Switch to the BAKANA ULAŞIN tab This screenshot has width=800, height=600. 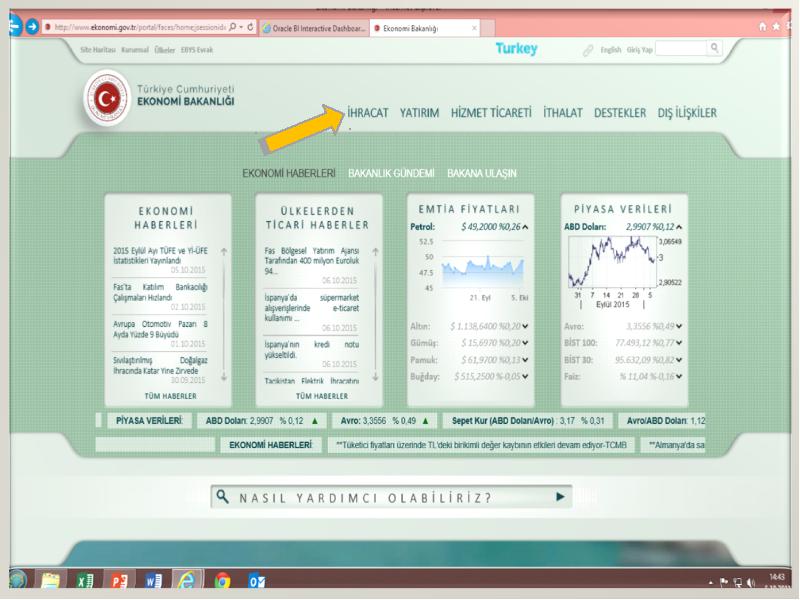click(482, 173)
